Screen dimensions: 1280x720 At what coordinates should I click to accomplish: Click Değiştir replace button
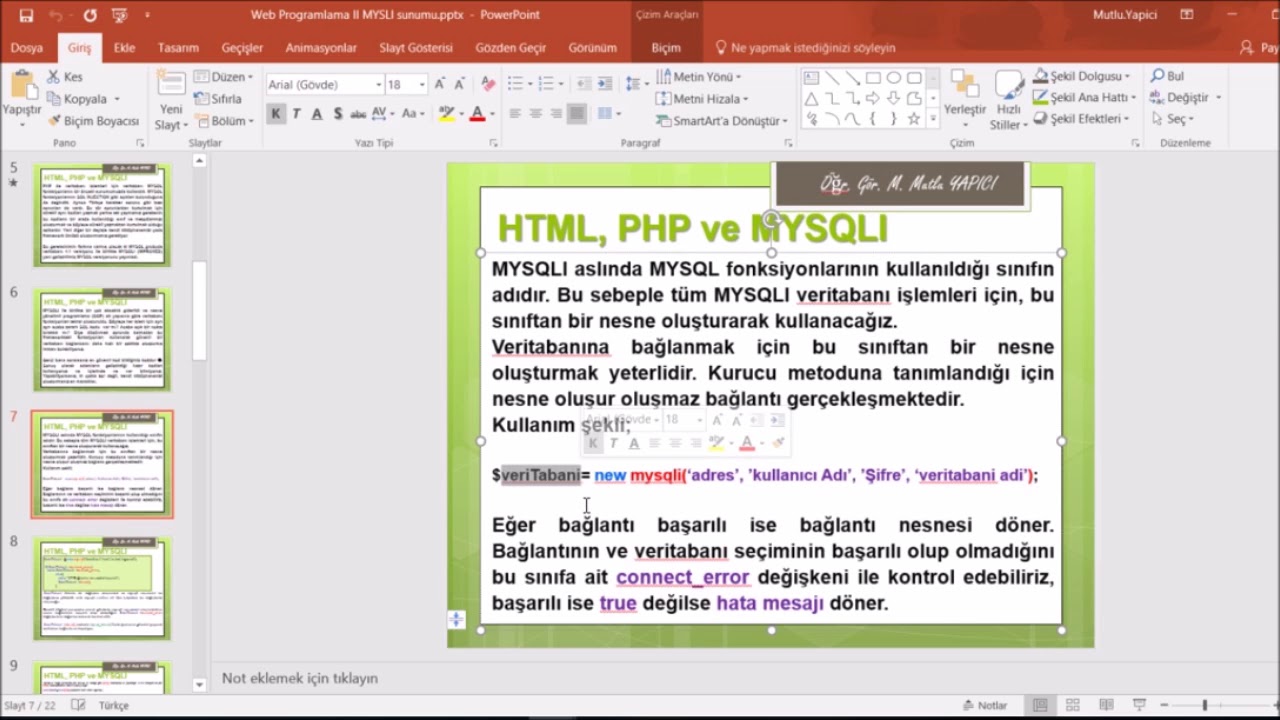click(x=1186, y=98)
